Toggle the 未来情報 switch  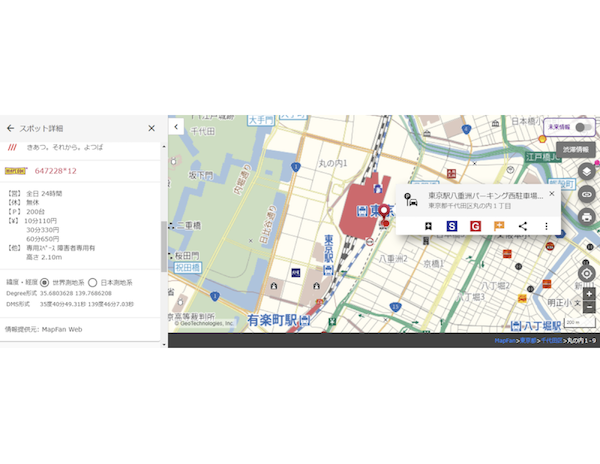click(584, 127)
